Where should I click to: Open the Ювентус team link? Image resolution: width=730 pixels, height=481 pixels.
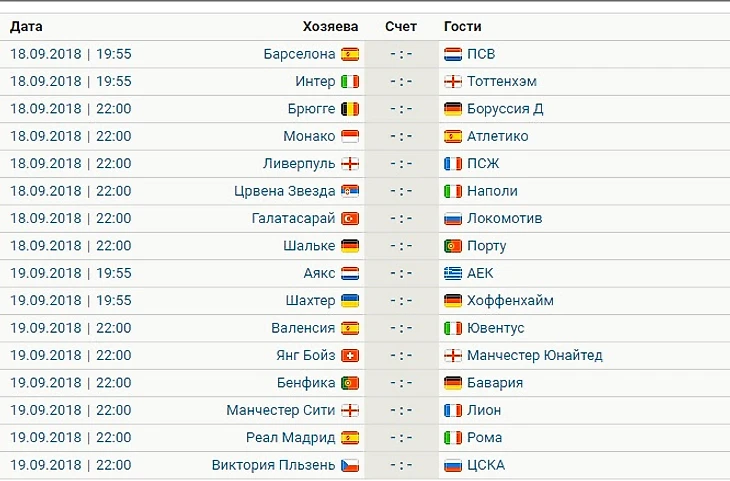point(495,328)
